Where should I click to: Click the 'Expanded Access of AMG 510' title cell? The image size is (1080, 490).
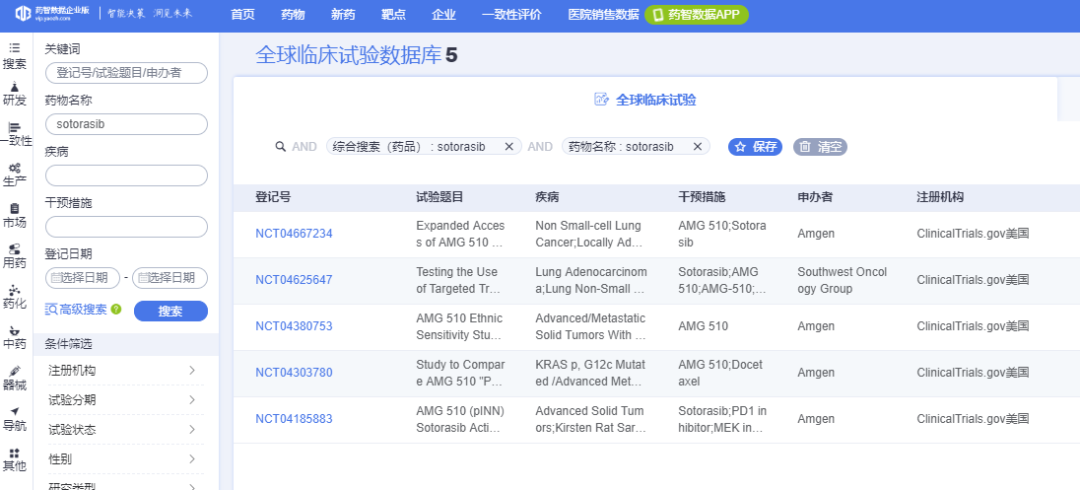461,234
